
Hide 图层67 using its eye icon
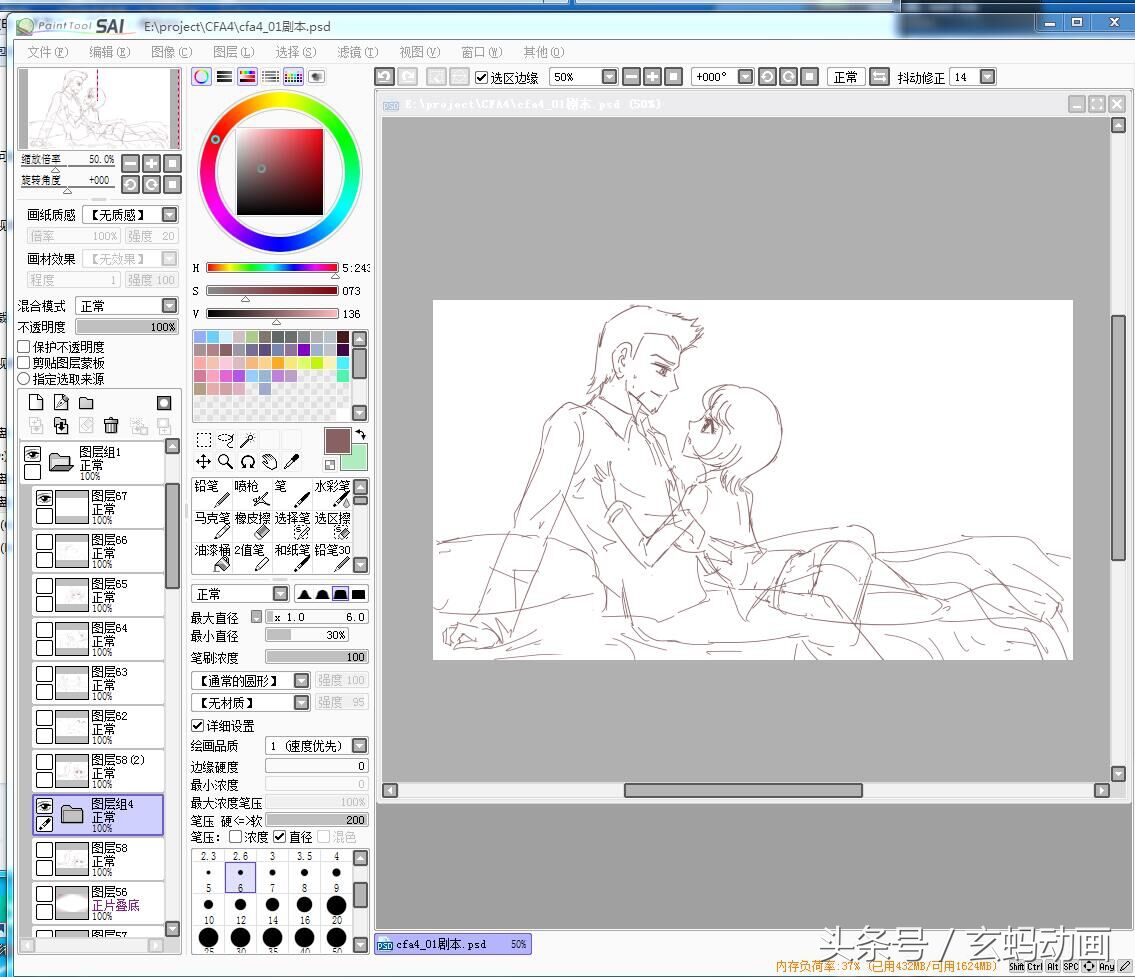click(x=45, y=498)
